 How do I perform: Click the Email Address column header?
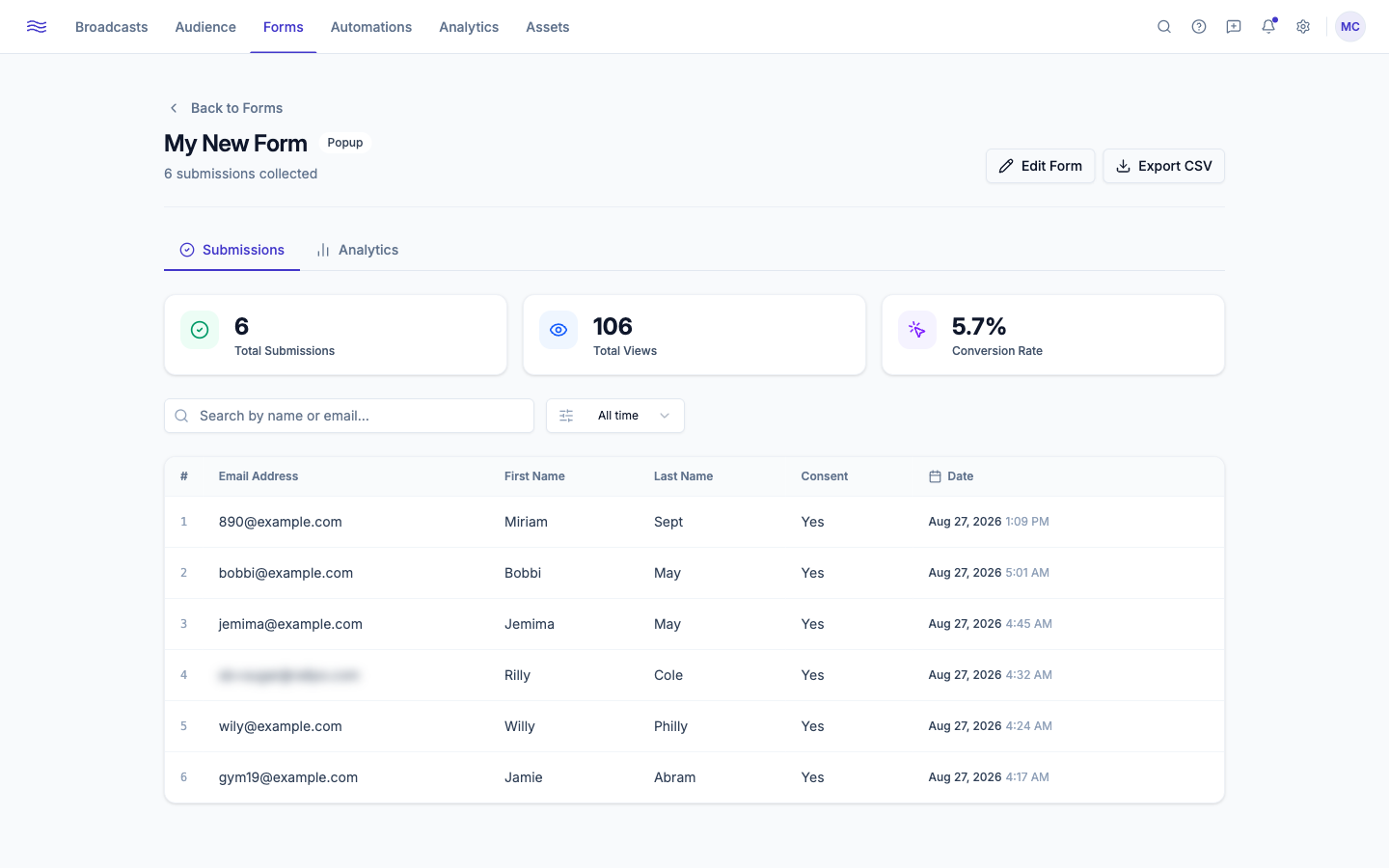tap(259, 476)
